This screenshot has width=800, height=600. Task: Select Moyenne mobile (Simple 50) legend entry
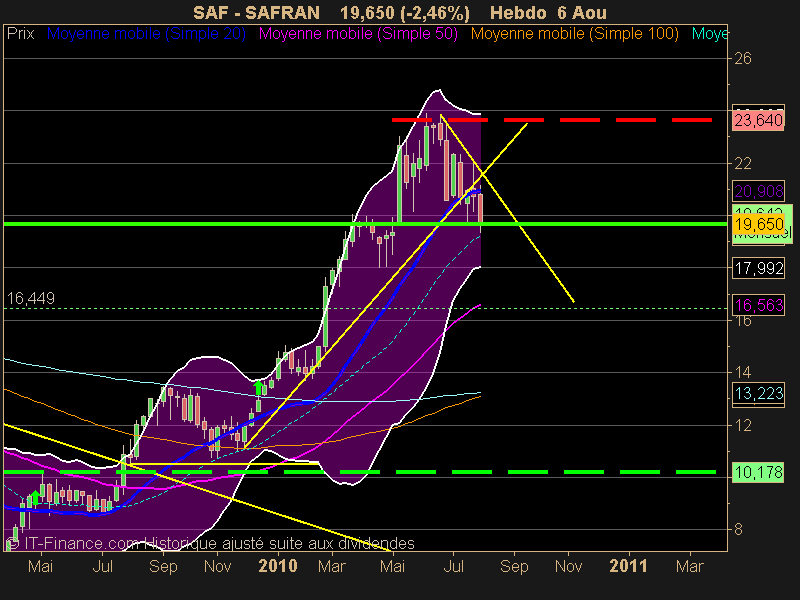tap(358, 34)
